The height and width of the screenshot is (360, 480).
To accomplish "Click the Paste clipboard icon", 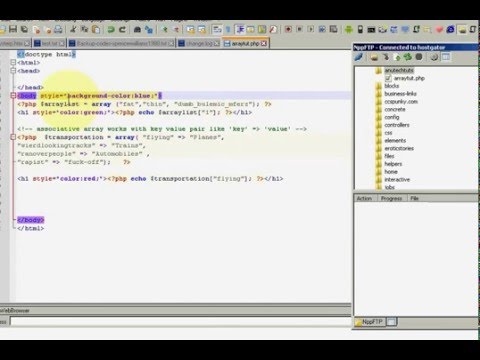I will (96, 30).
